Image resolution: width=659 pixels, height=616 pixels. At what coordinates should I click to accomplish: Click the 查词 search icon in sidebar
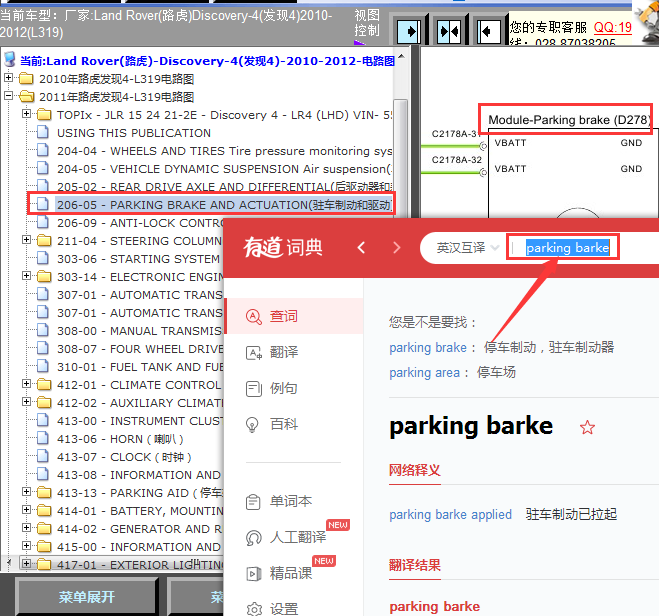(x=253, y=316)
